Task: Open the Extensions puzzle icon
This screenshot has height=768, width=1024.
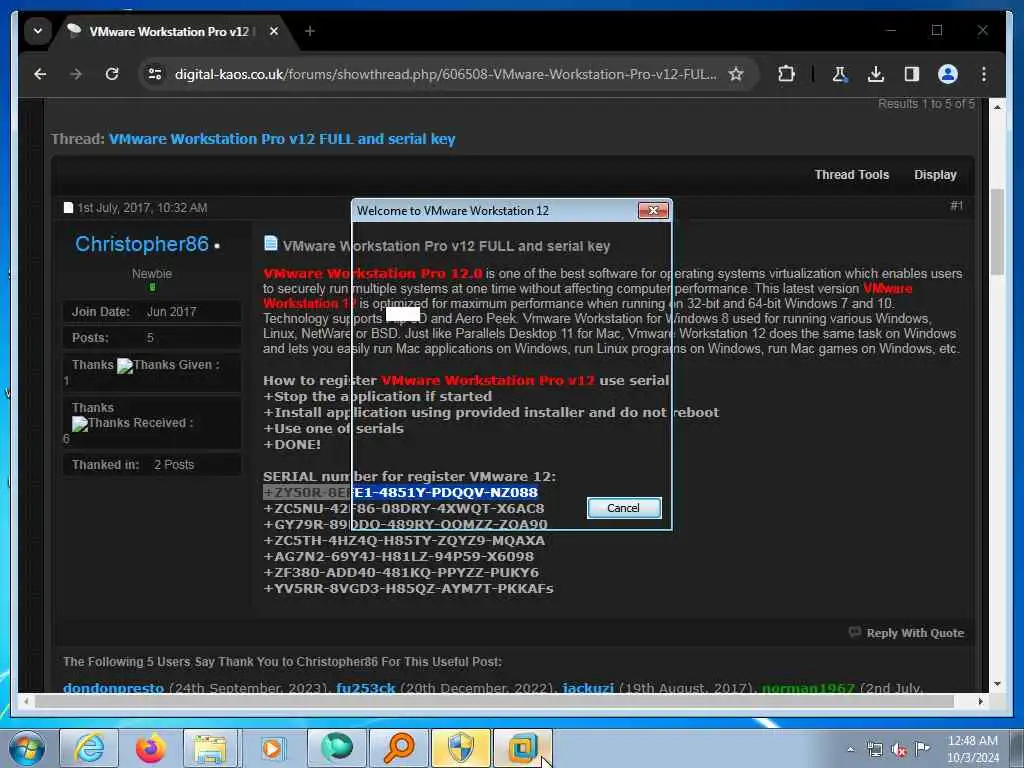Action: pos(786,74)
